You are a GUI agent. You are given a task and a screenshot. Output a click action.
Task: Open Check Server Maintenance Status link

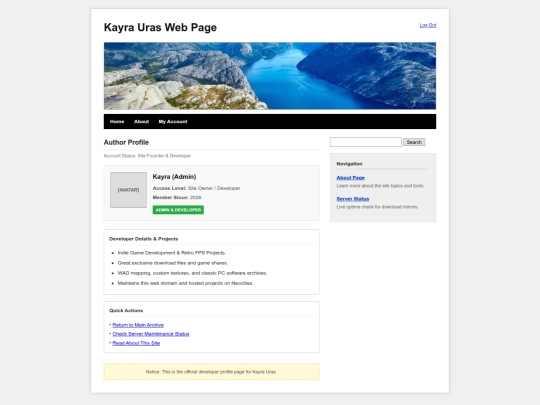click(151, 334)
